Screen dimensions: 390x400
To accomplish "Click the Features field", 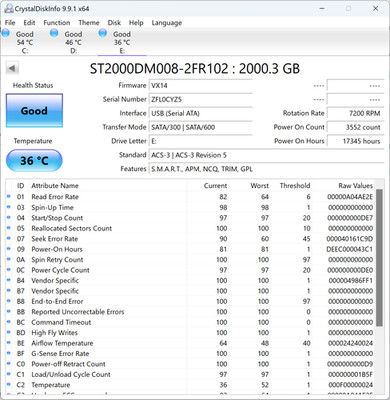I will [266, 169].
